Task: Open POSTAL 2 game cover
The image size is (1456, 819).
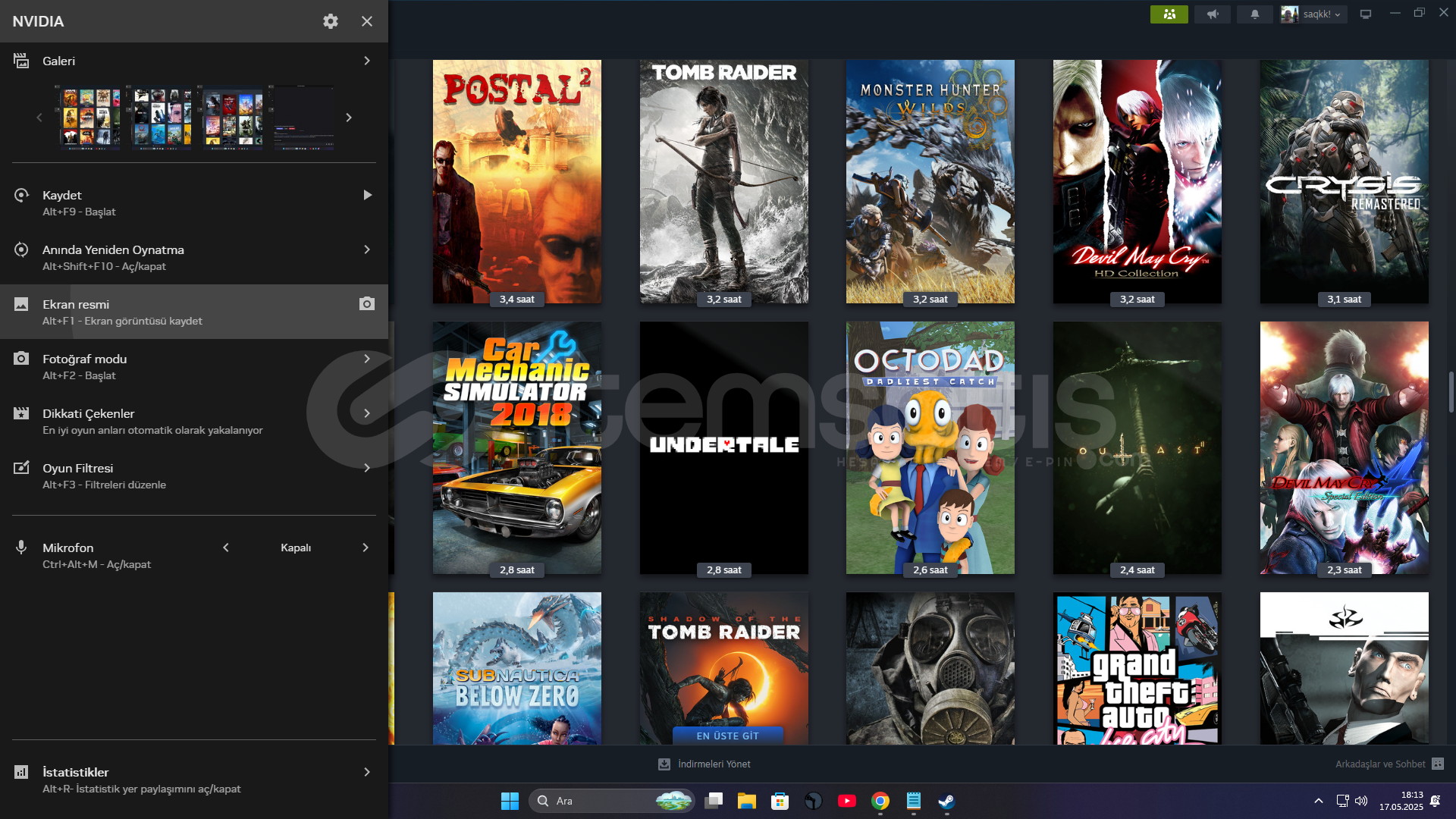Action: [x=517, y=182]
